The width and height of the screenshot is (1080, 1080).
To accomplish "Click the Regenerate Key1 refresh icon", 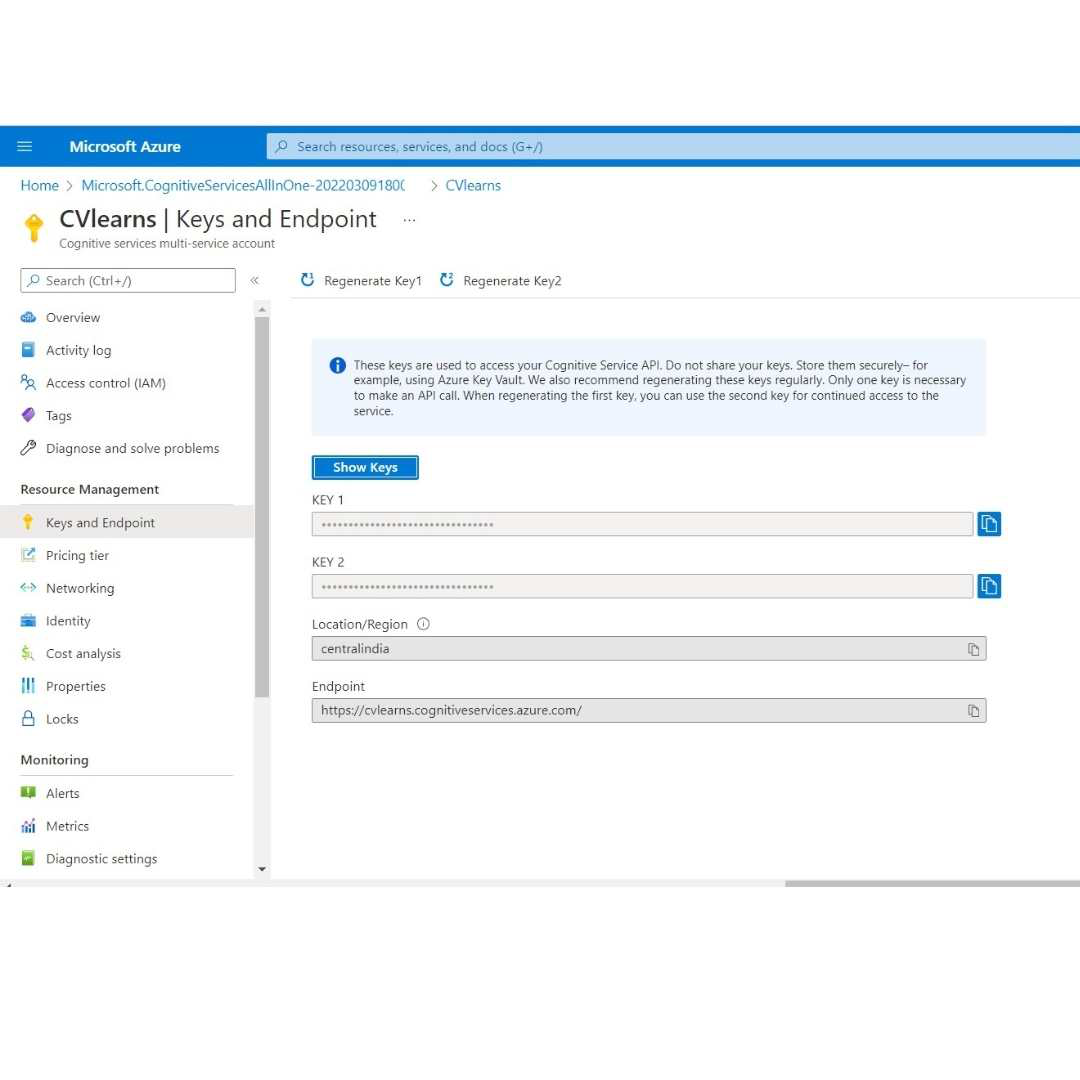I will pyautogui.click(x=308, y=280).
